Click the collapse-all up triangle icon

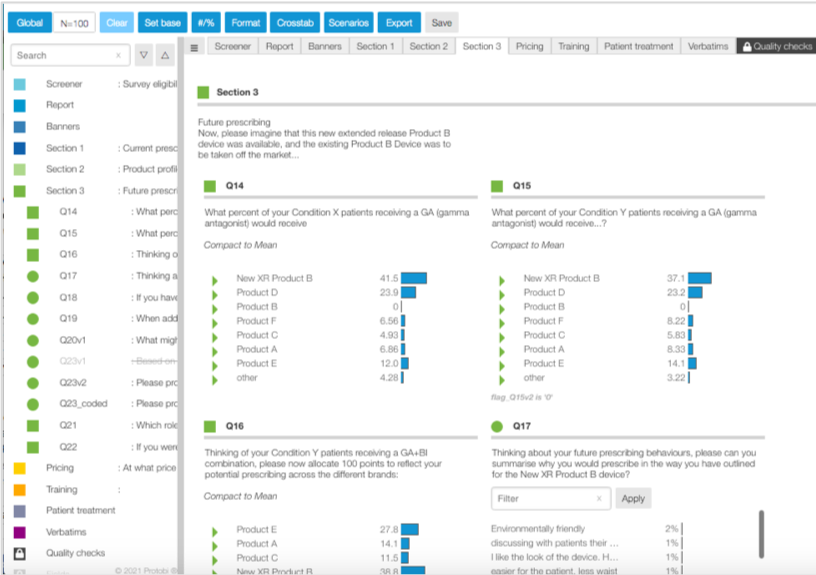pos(165,55)
